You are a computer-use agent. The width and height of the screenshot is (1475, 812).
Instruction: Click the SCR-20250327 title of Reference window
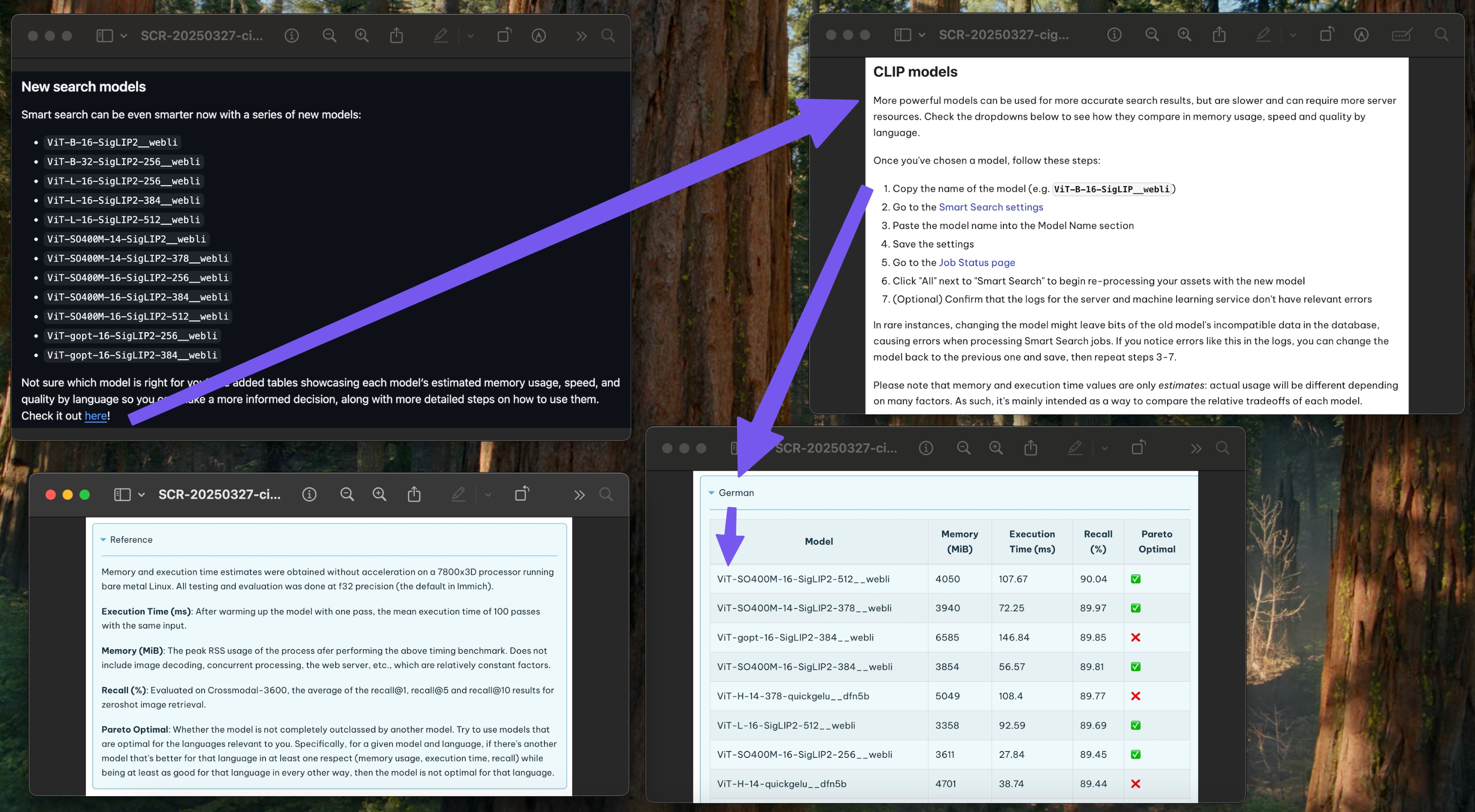click(x=220, y=494)
